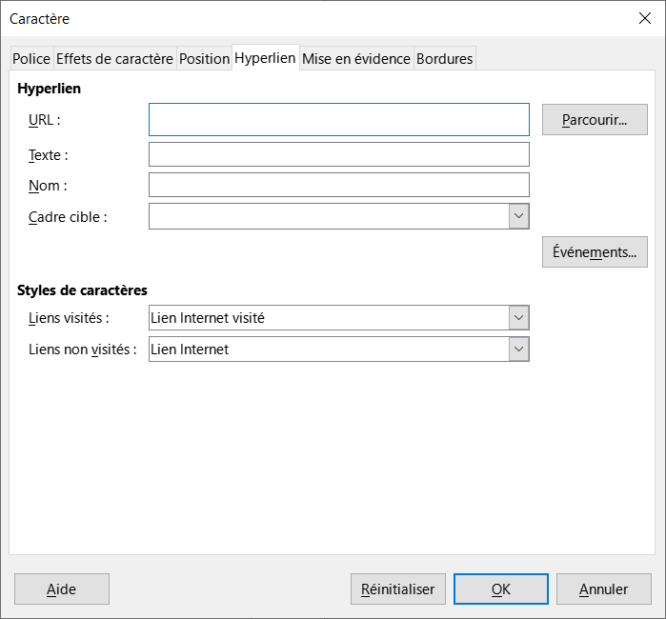This screenshot has height=619, width=666.
Task: Click inside the Nom text box
Action: pyautogui.click(x=339, y=185)
